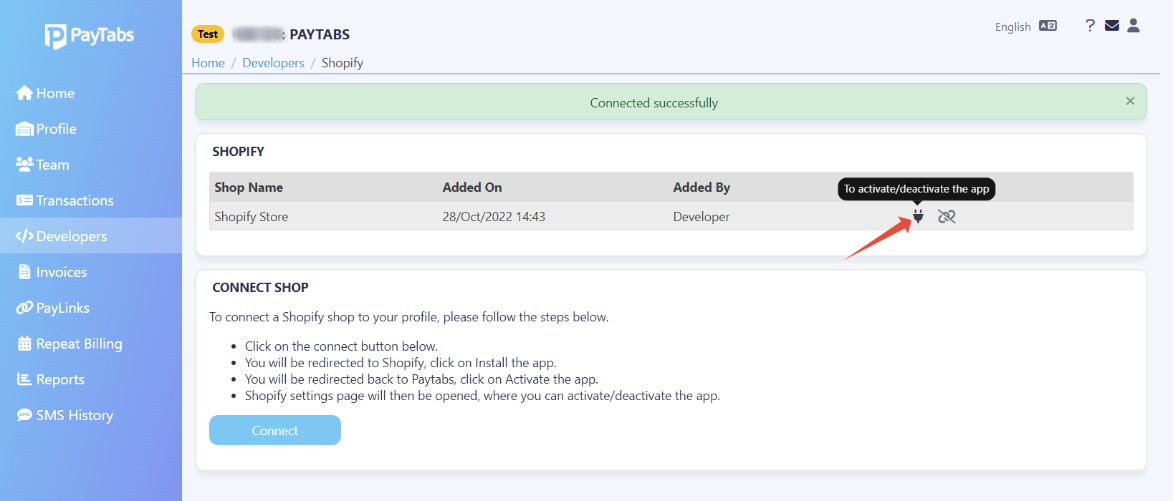The width and height of the screenshot is (1173, 501).
Task: Click the Invoices document icon
Action: [24, 272]
